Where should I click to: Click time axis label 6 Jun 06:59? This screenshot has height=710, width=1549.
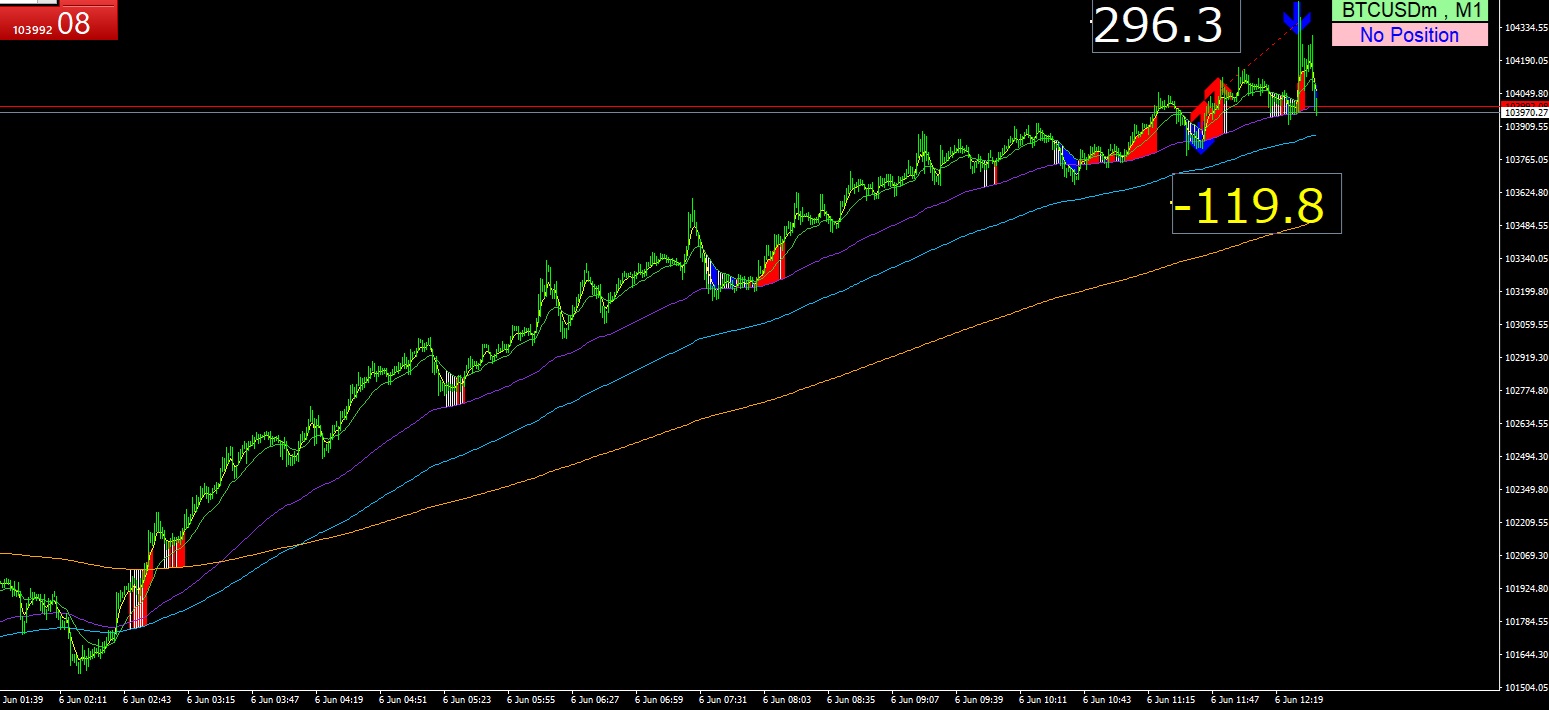pos(659,701)
